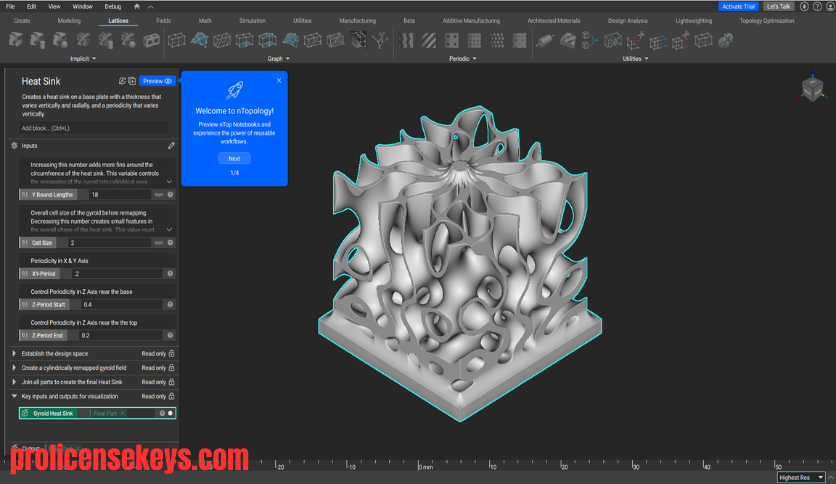Select the square with four holes Periodic icon

tap(452, 41)
